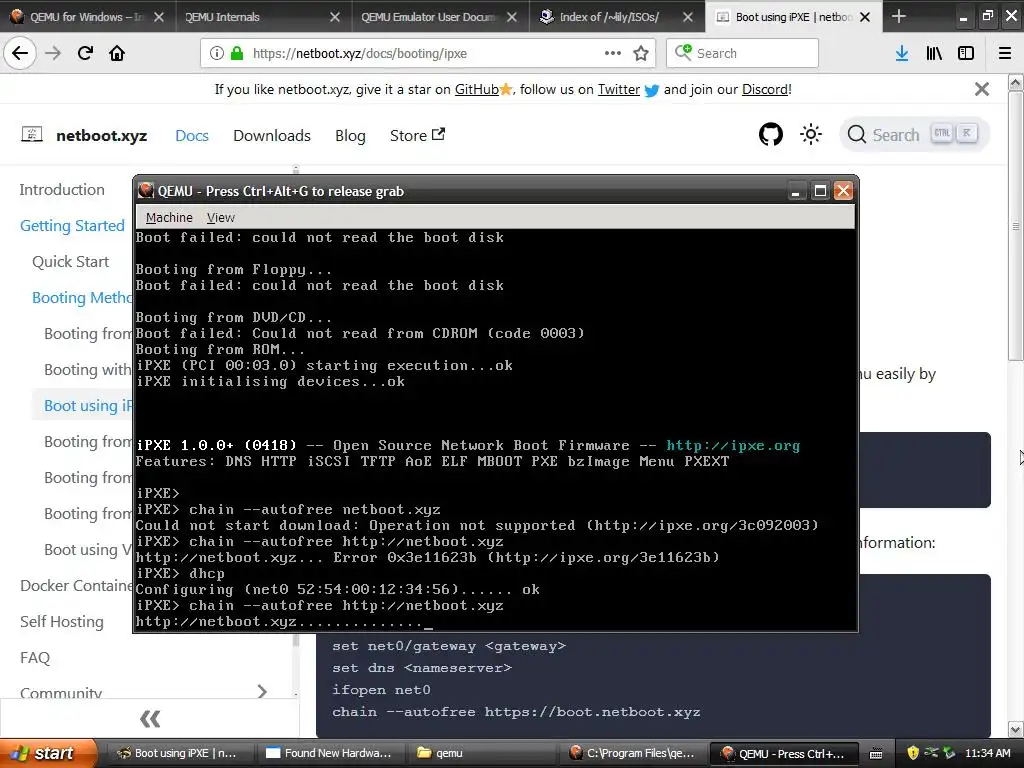Open the Firefox hamburger menu
This screenshot has width=1024, height=768.
pos(1005,53)
